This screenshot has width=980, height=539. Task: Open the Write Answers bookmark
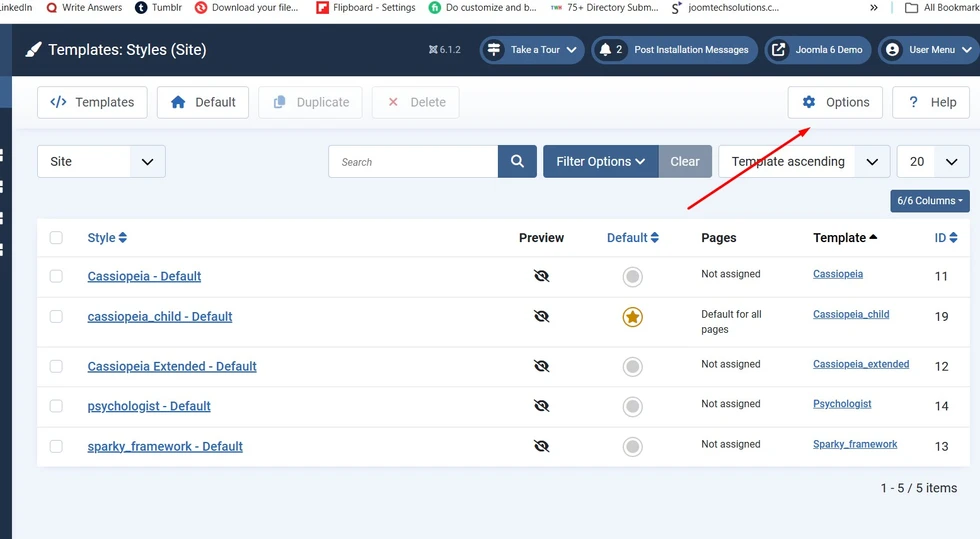click(84, 8)
